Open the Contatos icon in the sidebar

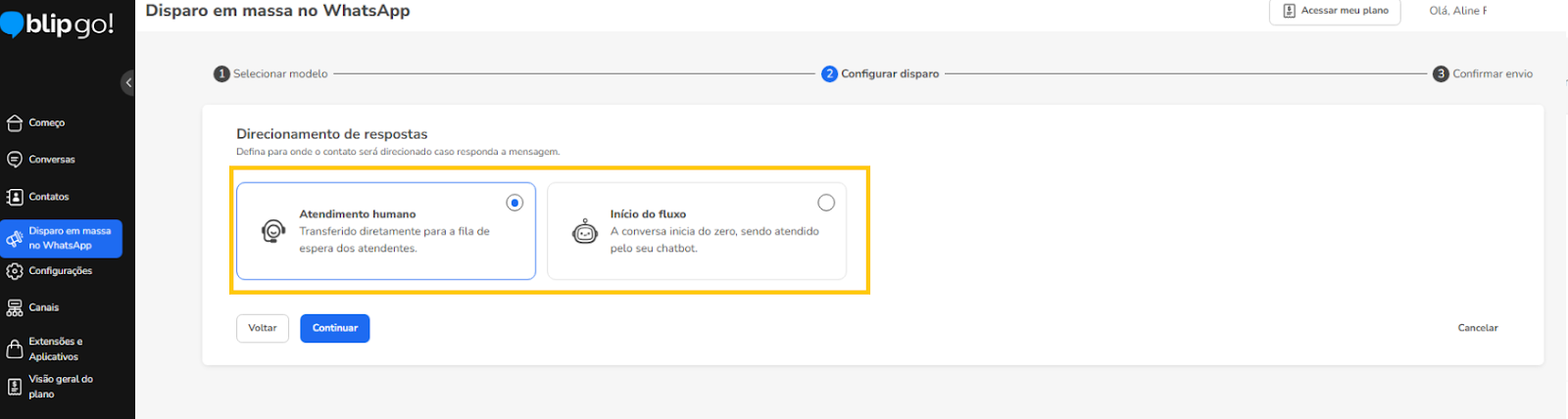[x=15, y=197]
